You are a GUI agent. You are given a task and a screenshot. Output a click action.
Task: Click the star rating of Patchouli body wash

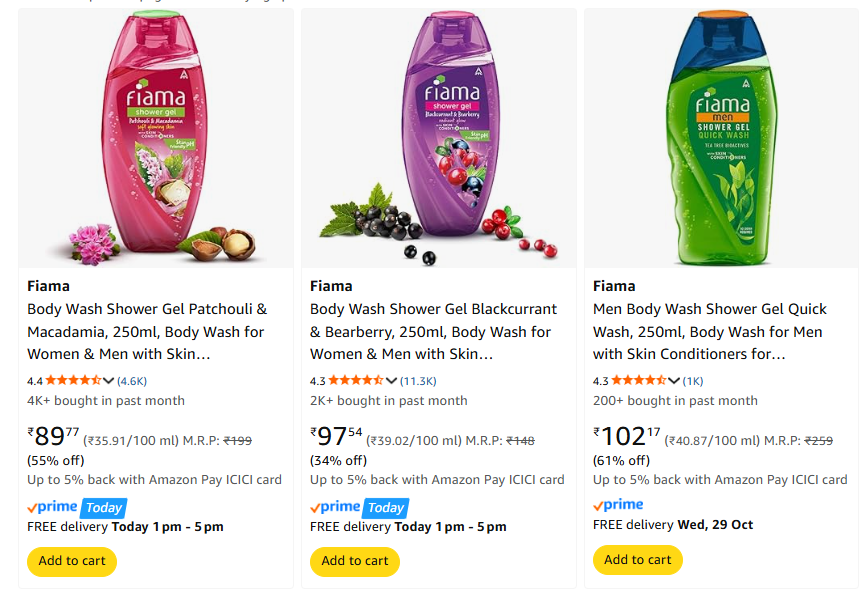[72, 380]
